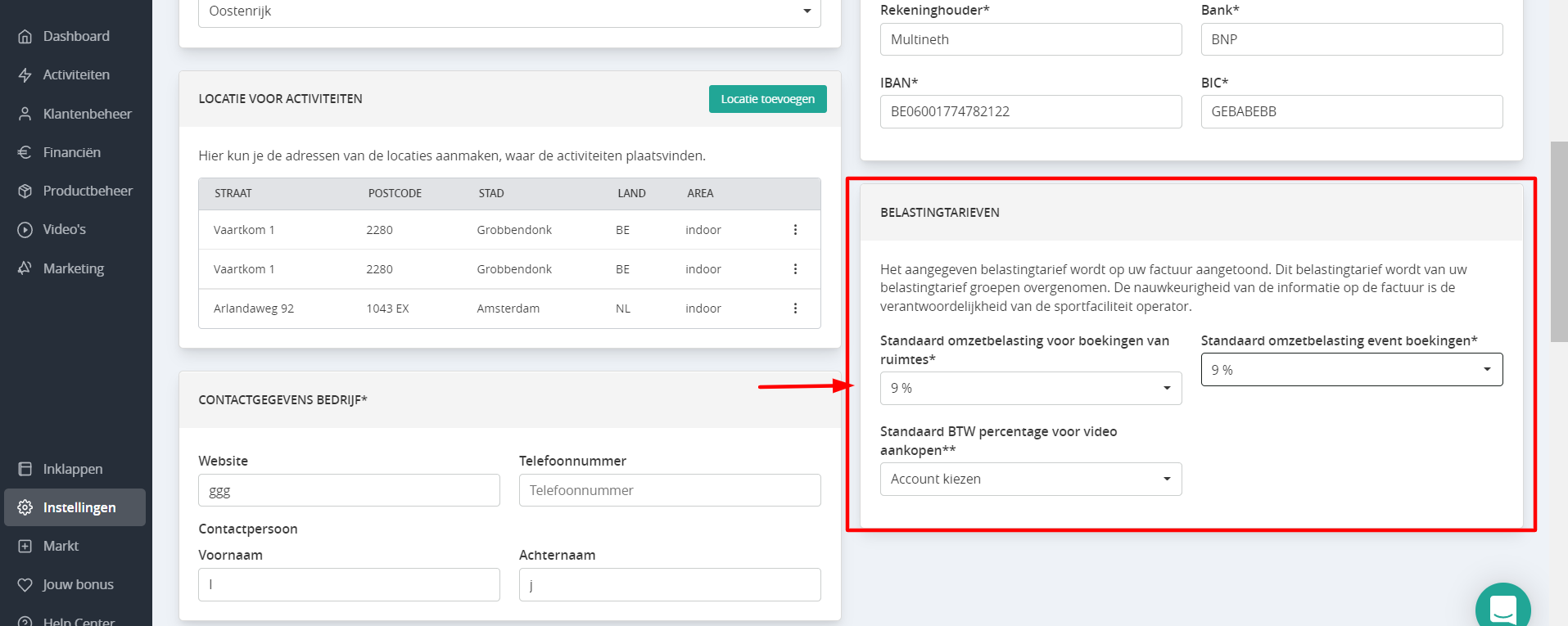This screenshot has height=626, width=1568.
Task: Click the Achternaam input field
Action: 670,584
